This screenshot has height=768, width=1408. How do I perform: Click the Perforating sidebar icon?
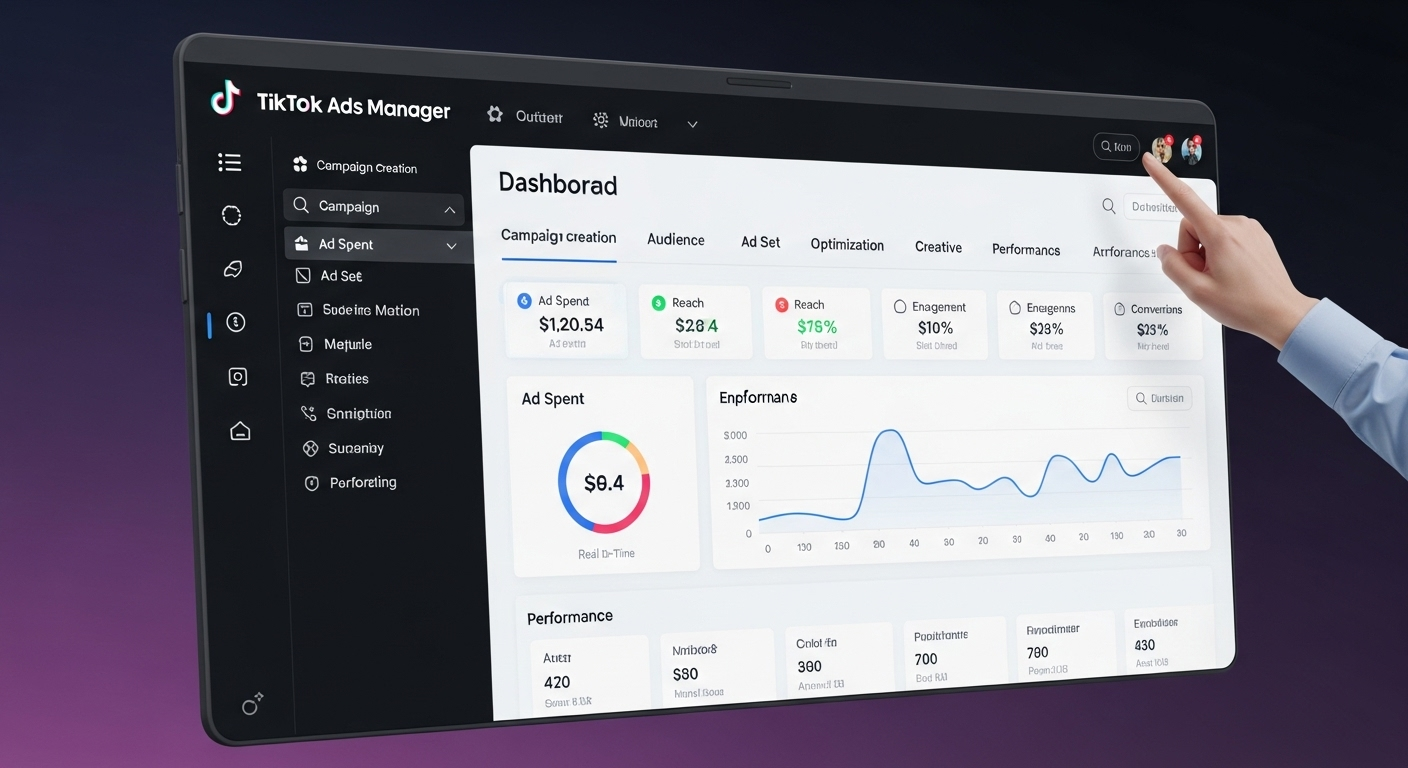pyautogui.click(x=311, y=483)
